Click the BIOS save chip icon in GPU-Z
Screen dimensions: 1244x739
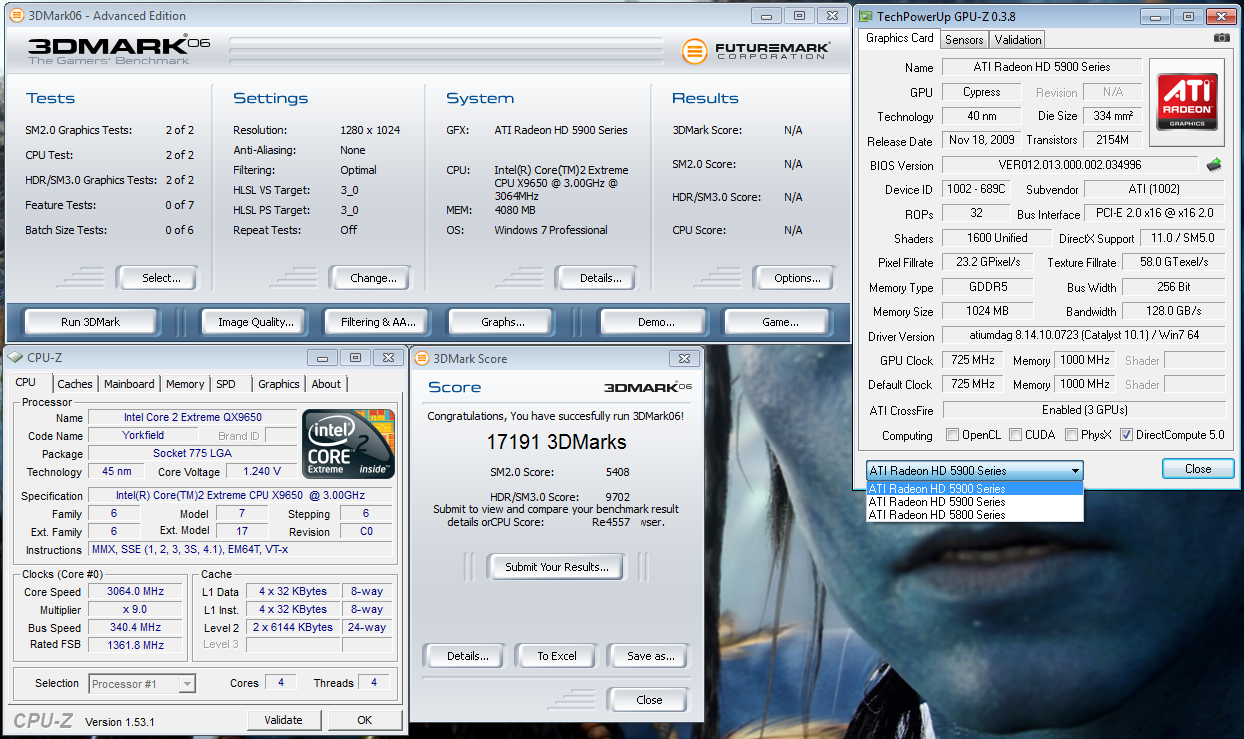pyautogui.click(x=1214, y=164)
